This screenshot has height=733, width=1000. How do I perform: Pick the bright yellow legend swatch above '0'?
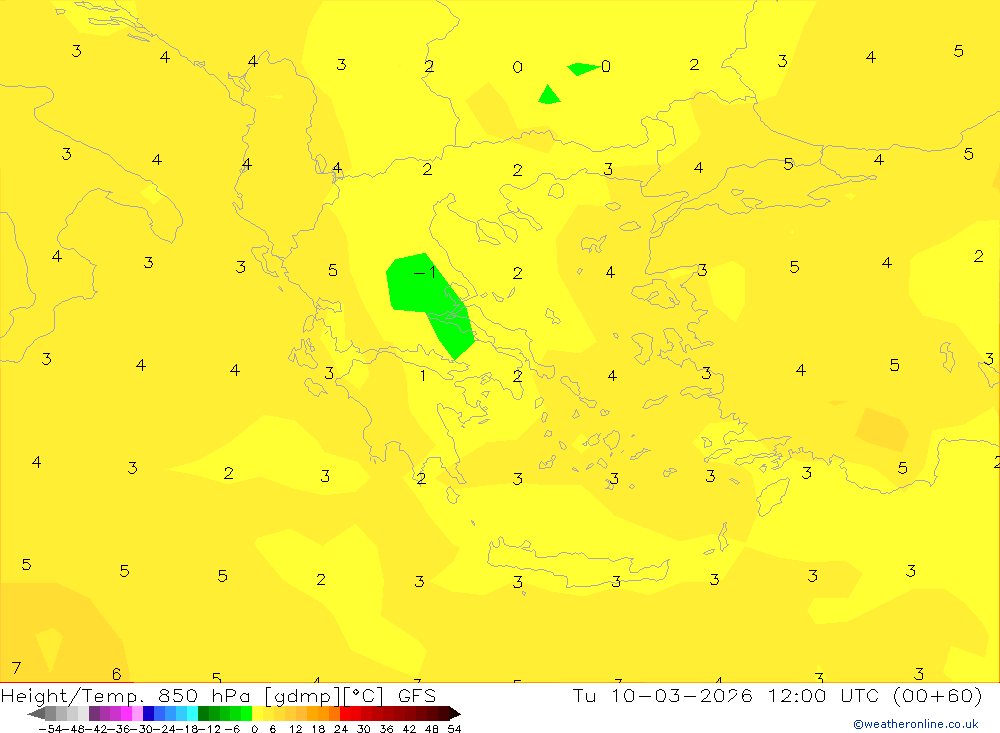(x=258, y=714)
